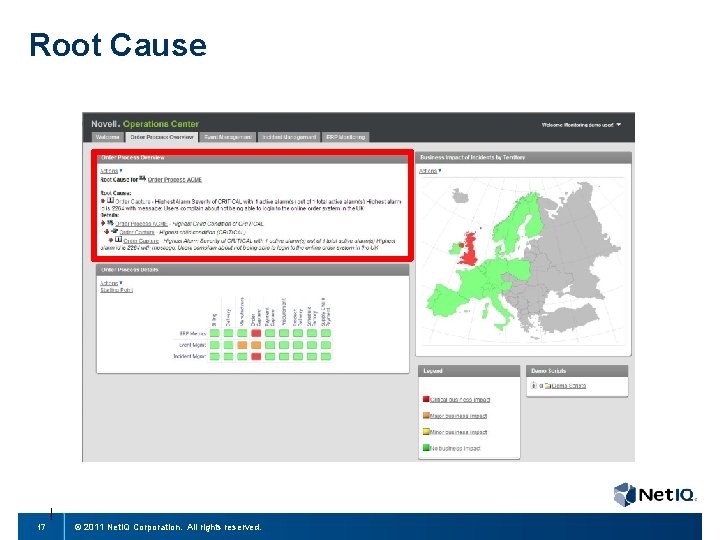This screenshot has width=720, height=540.
Task: Open the Welcome Monitoring demo user dropdown
Action: (x=581, y=124)
